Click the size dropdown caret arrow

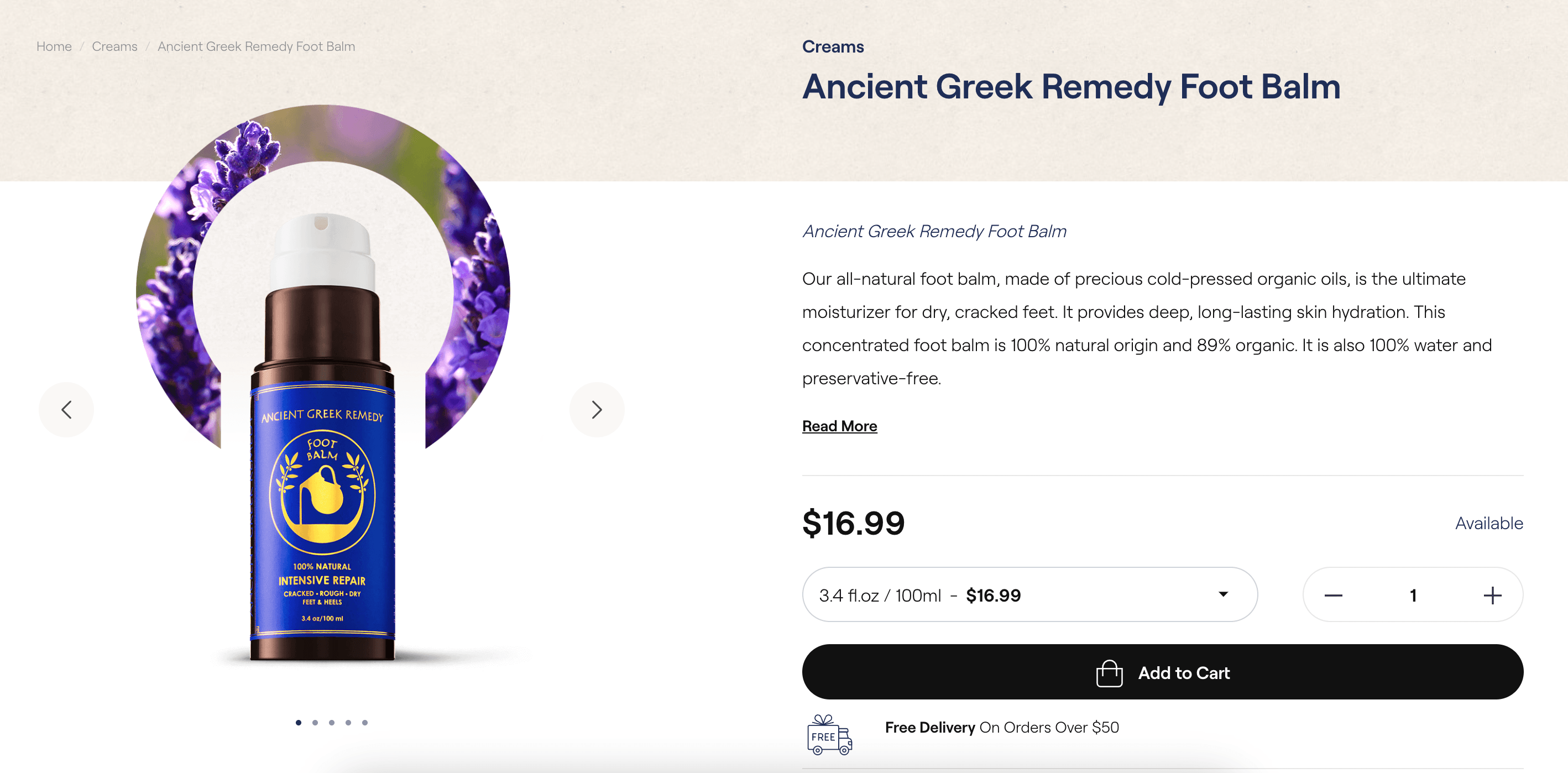click(x=1223, y=594)
